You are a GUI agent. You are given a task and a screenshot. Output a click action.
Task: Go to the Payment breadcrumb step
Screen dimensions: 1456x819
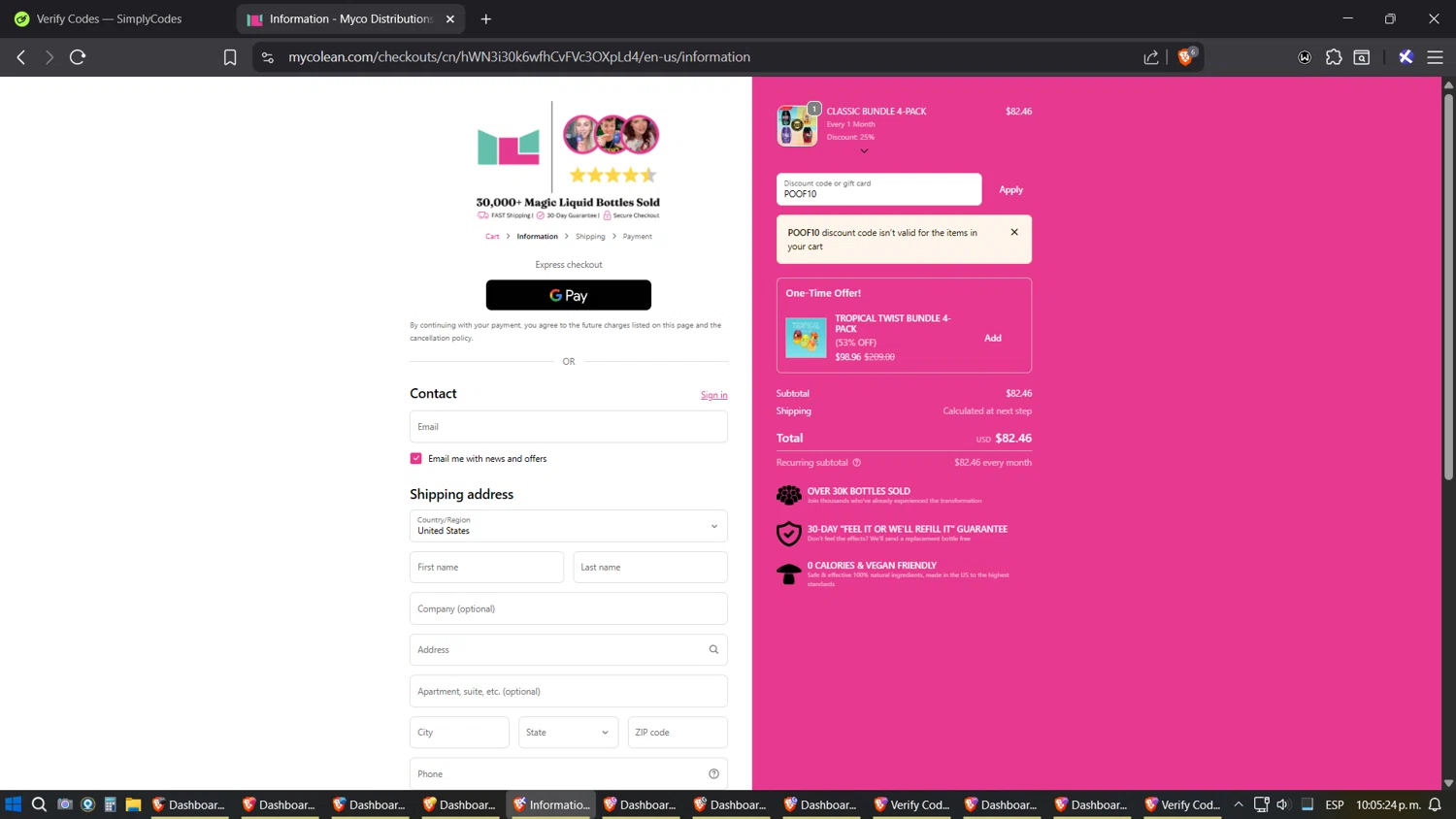point(638,237)
